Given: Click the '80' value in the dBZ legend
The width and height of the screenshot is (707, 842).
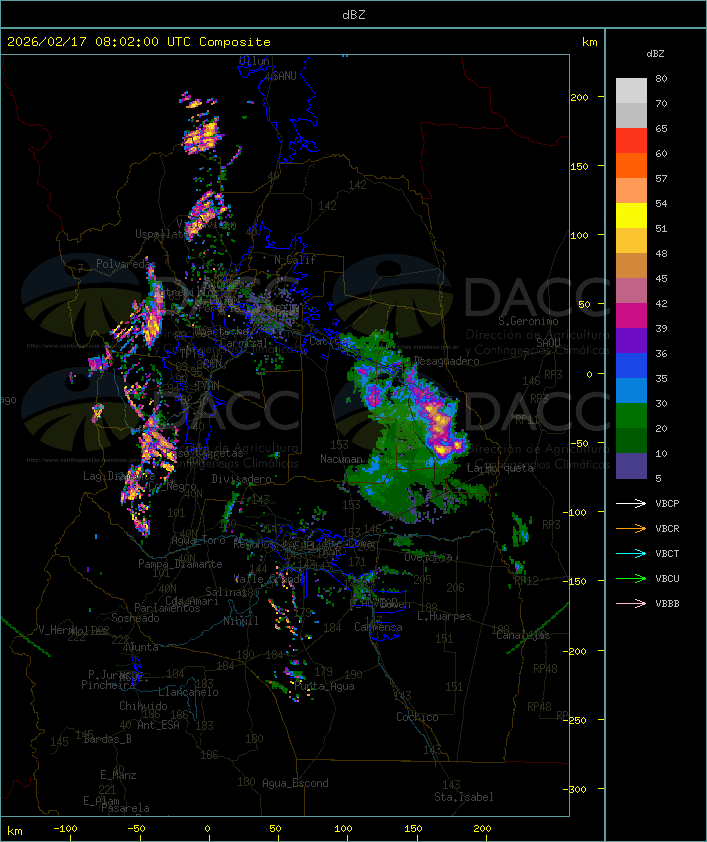Looking at the screenshot, I should pyautogui.click(x=661, y=78).
